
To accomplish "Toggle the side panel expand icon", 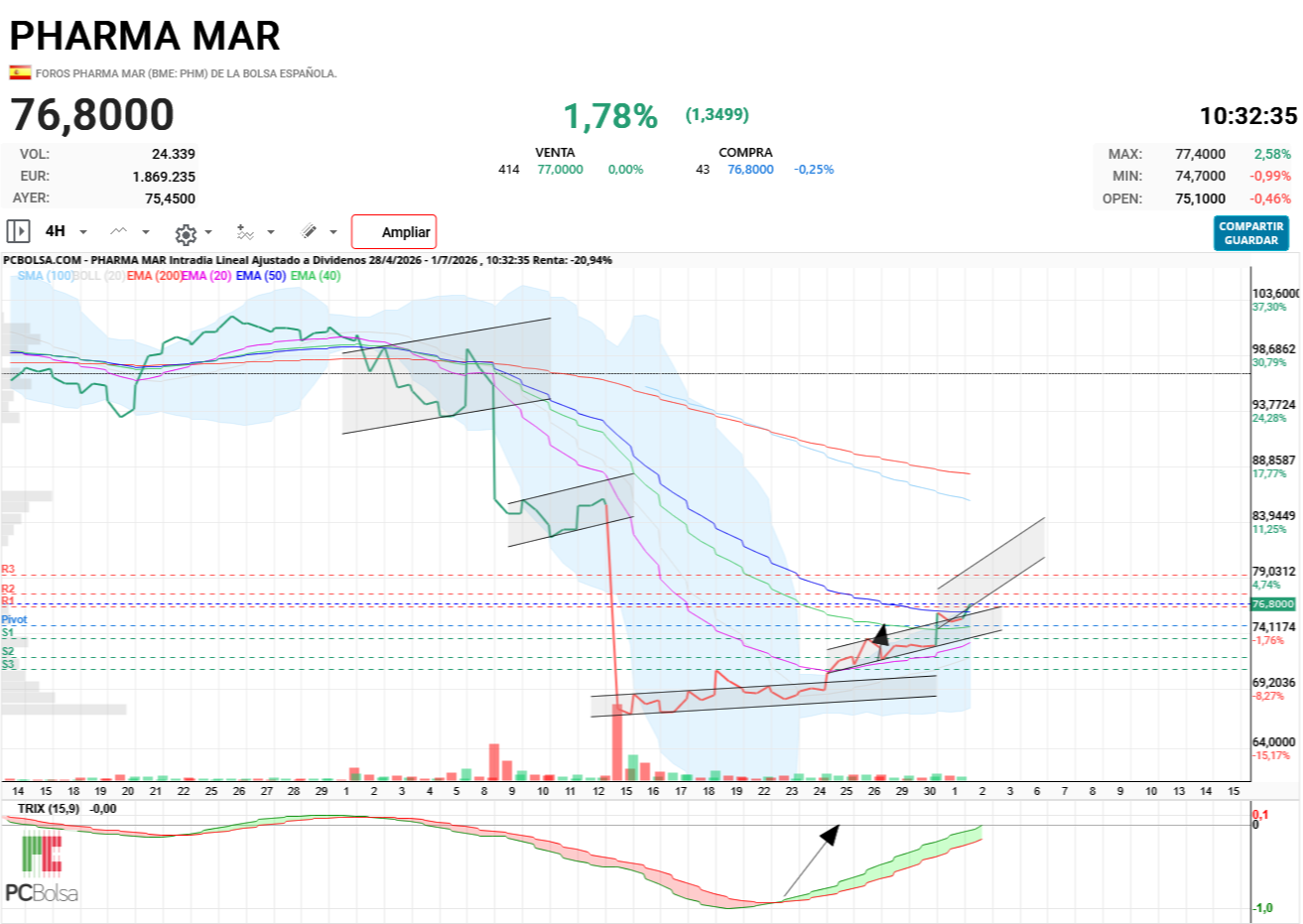I will [18, 231].
